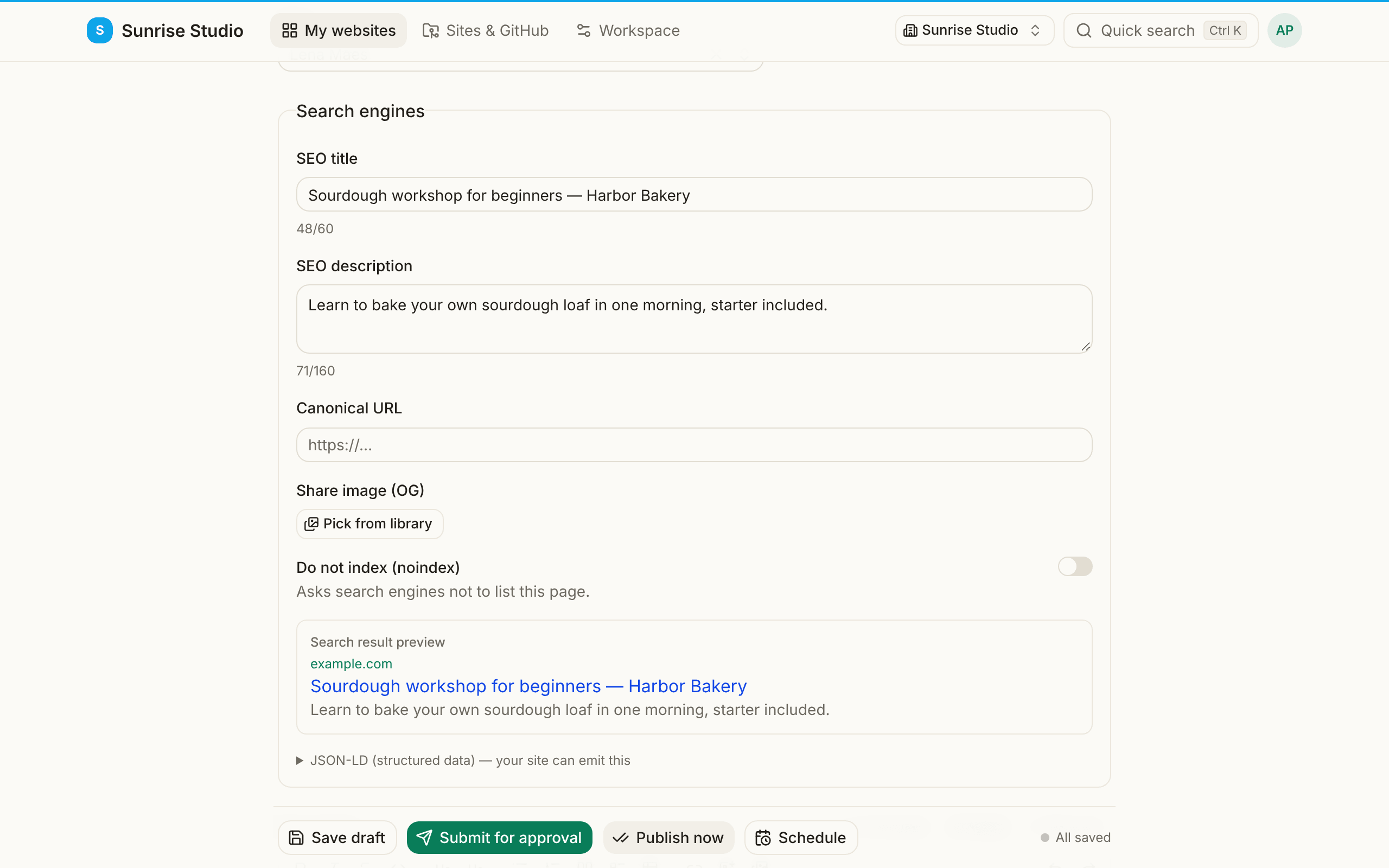Click the SEO description text area

(x=694, y=318)
